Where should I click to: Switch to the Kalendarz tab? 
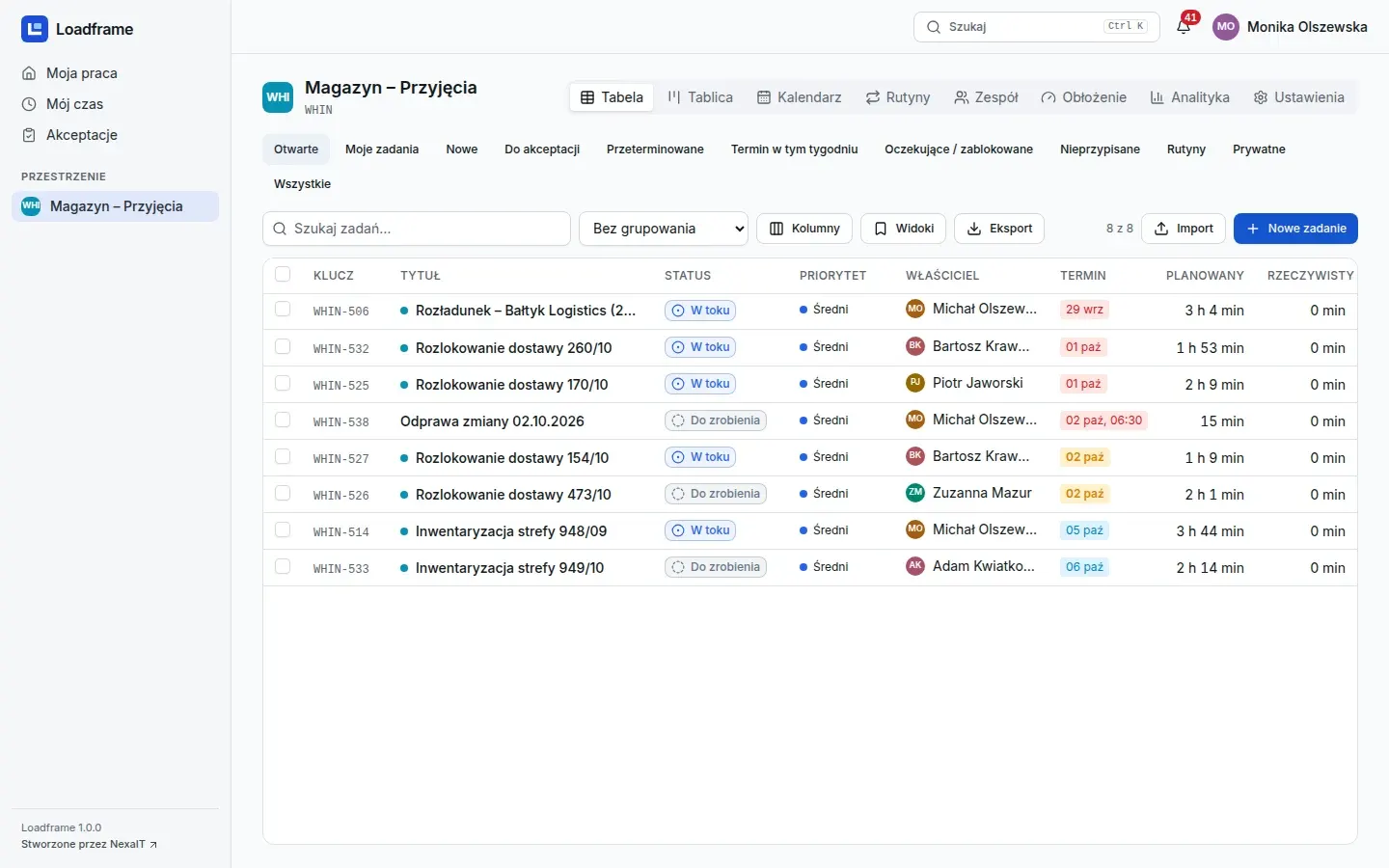click(799, 97)
